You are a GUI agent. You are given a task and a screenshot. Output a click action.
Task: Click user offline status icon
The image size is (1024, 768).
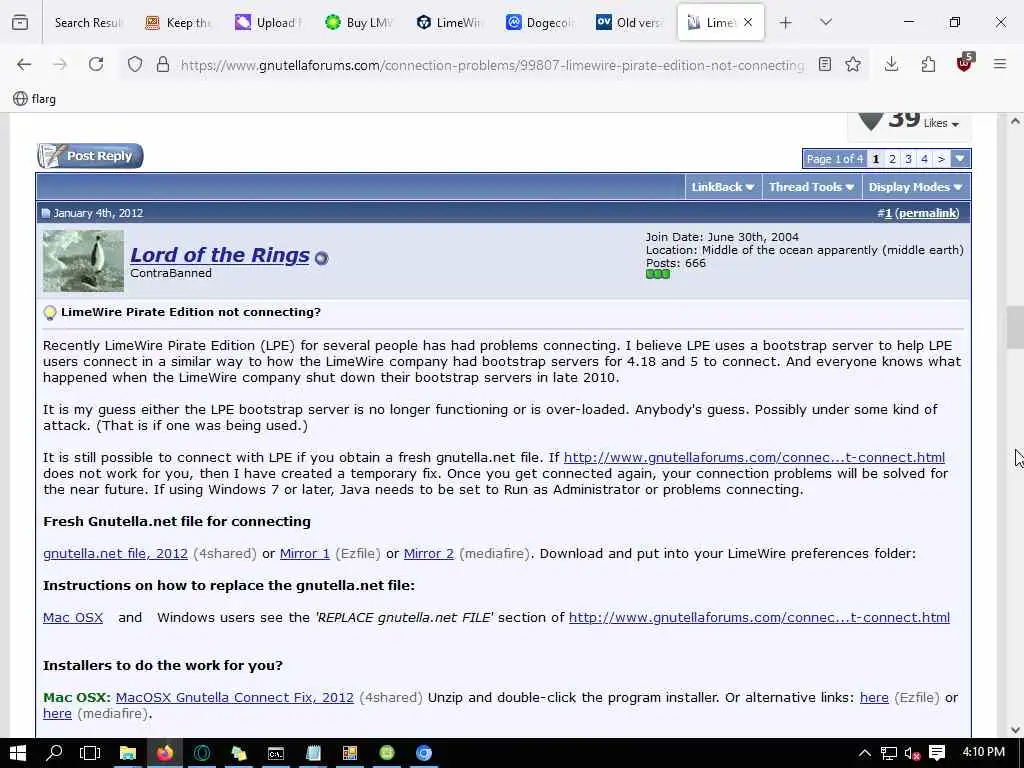click(x=321, y=258)
